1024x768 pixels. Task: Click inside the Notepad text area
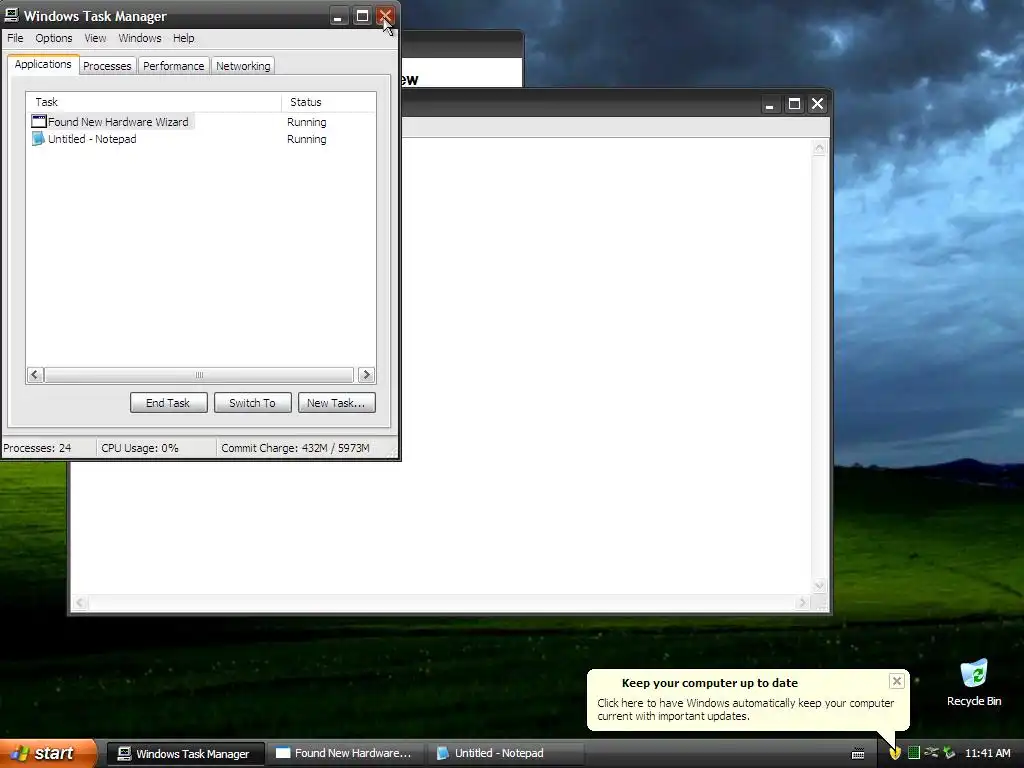[606, 366]
